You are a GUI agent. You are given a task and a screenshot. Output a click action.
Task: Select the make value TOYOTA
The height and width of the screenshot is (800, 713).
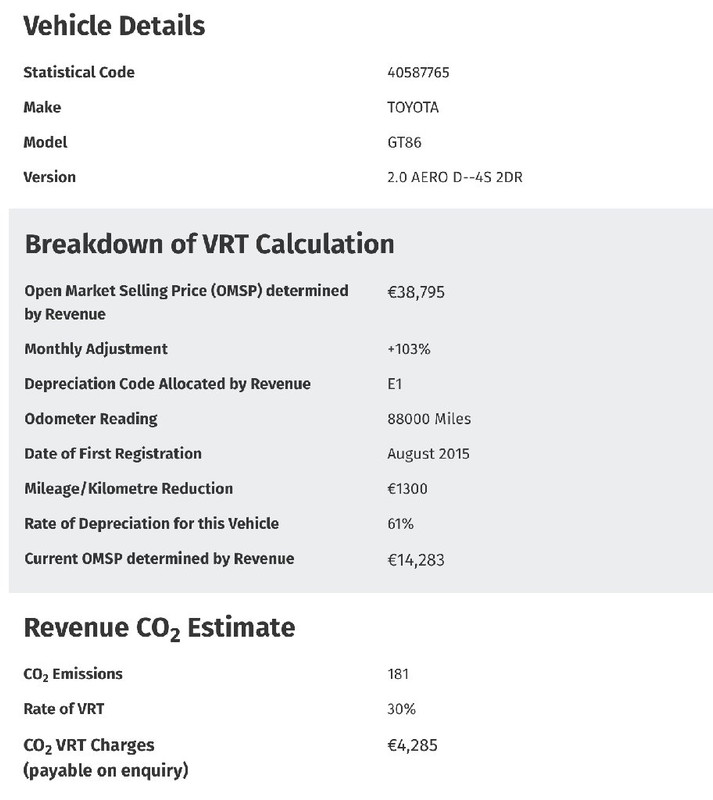pos(413,107)
